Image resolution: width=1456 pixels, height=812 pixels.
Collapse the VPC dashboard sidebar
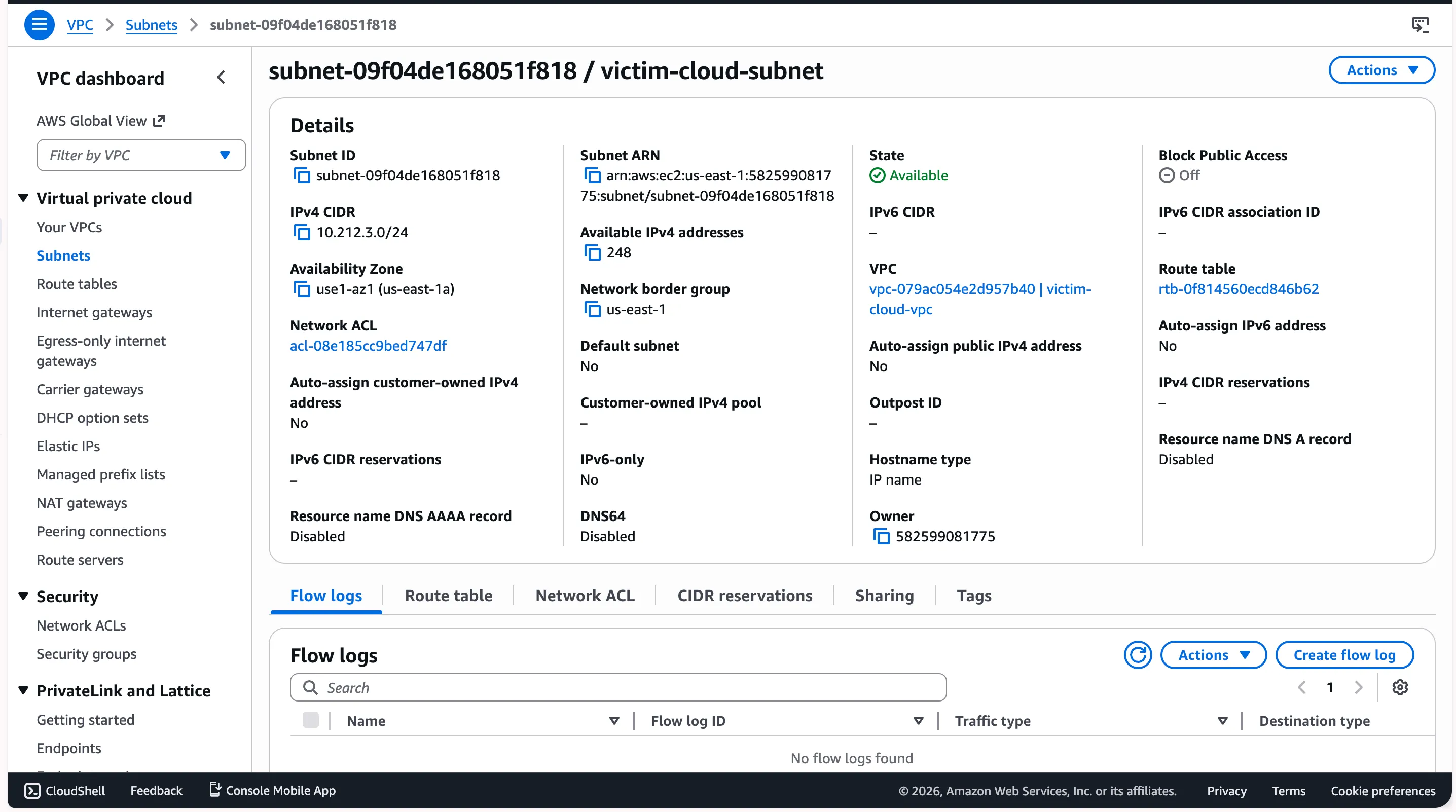pyautogui.click(x=221, y=78)
